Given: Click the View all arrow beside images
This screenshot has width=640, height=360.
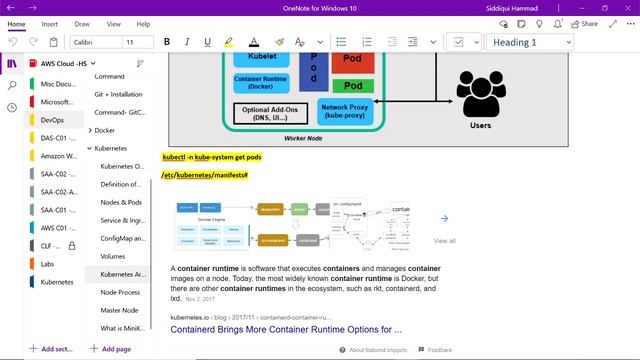Looking at the screenshot, I should (x=444, y=219).
